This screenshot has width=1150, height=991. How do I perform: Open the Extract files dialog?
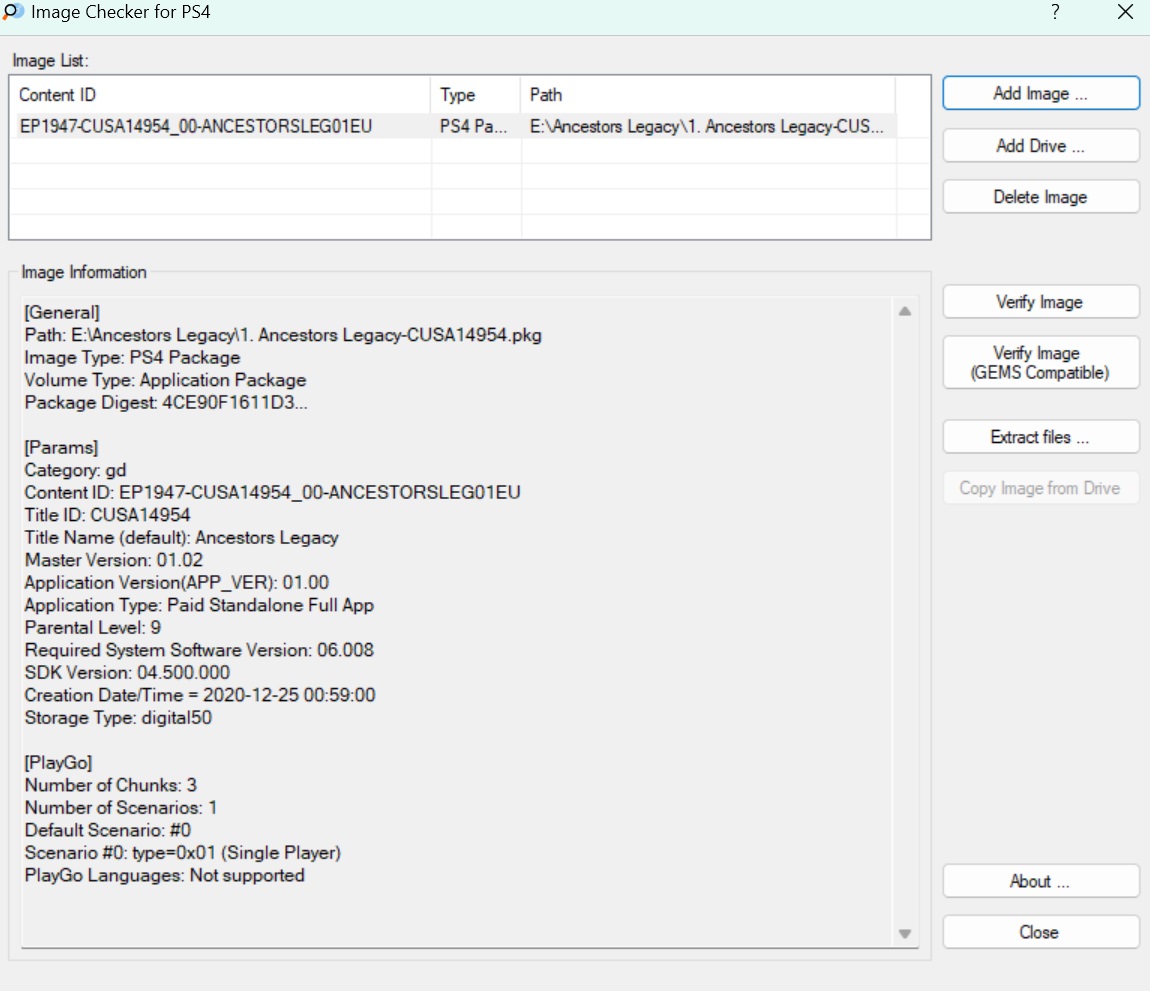click(x=1040, y=437)
